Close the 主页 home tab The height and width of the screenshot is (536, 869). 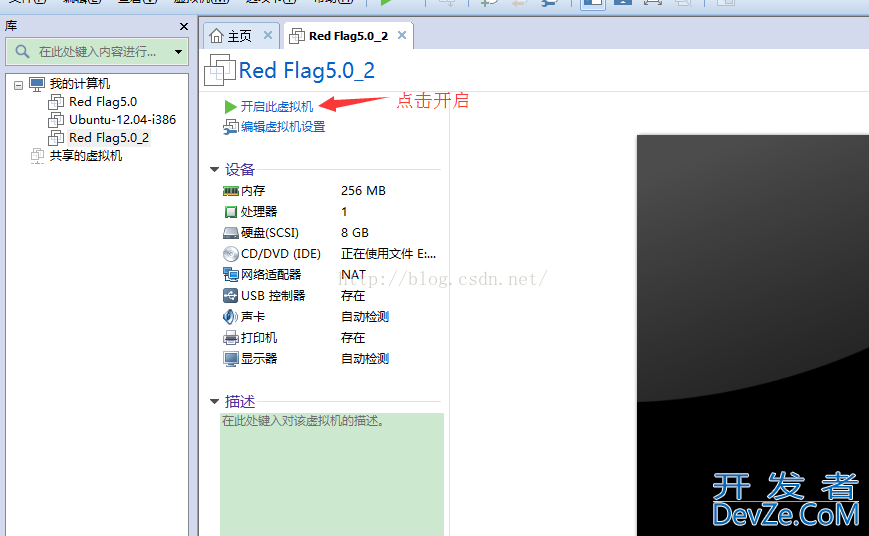(268, 35)
